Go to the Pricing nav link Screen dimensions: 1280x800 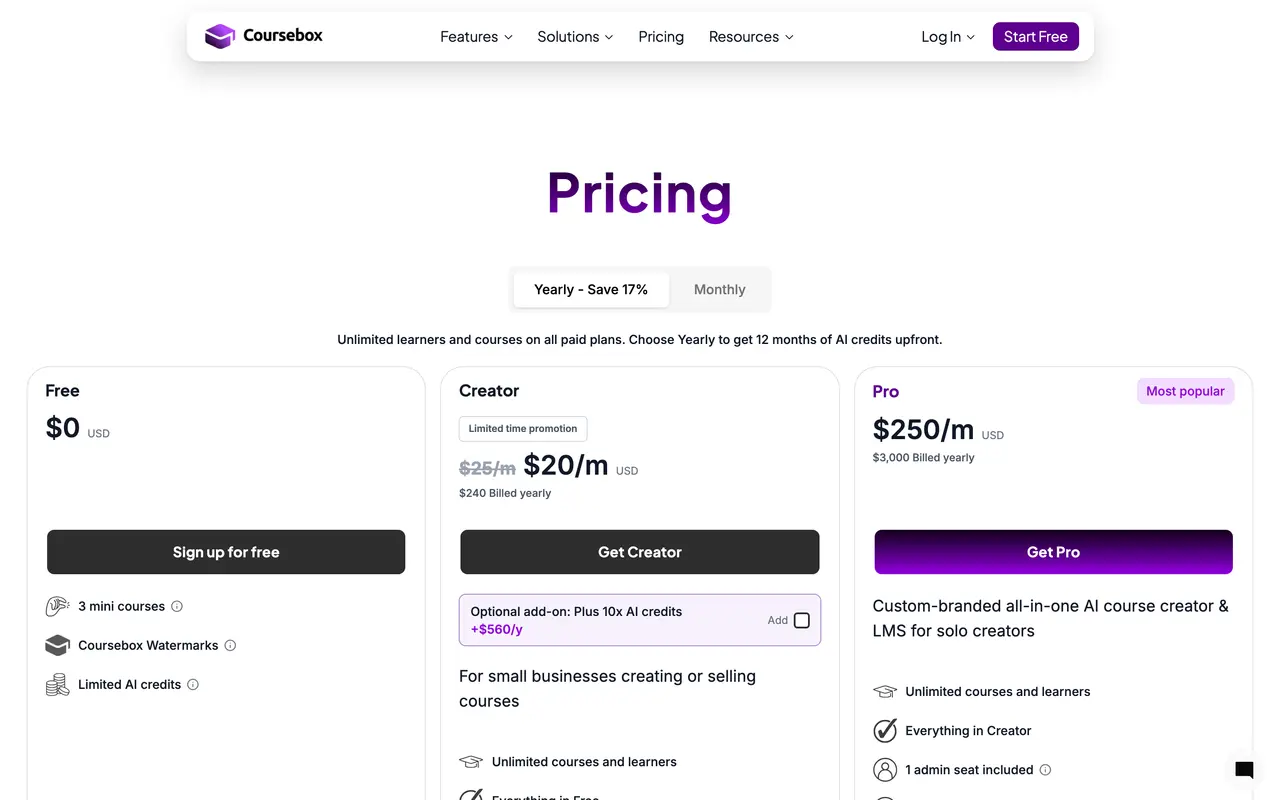pyautogui.click(x=661, y=37)
